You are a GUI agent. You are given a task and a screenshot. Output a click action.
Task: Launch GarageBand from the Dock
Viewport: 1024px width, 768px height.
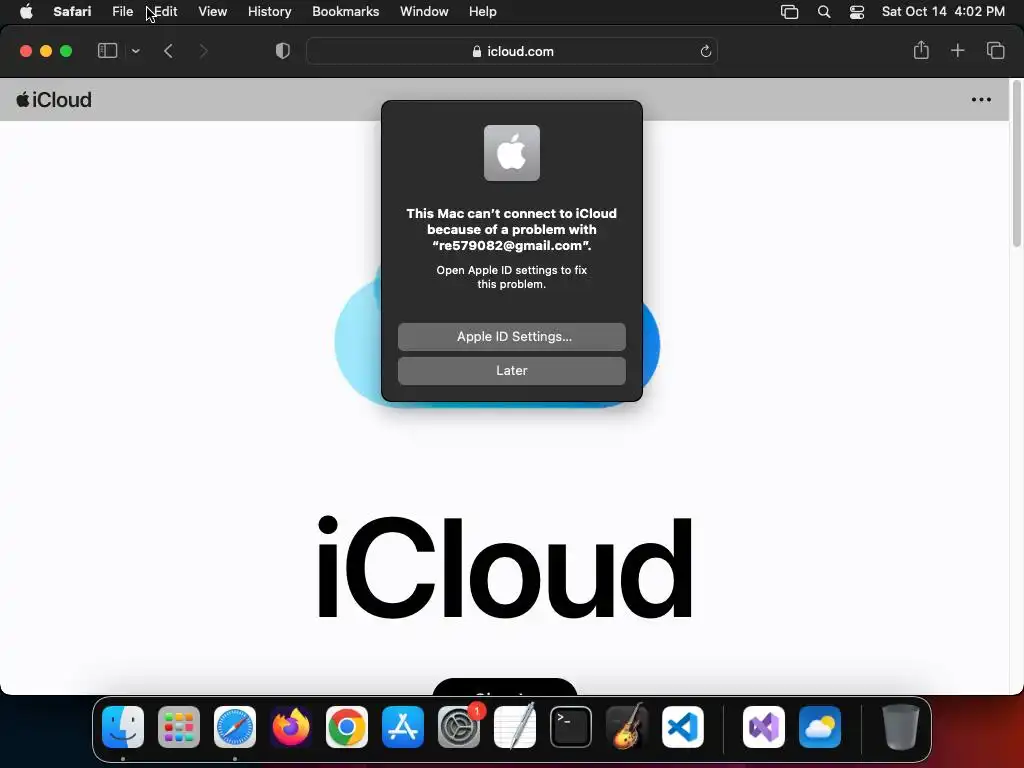(x=627, y=727)
